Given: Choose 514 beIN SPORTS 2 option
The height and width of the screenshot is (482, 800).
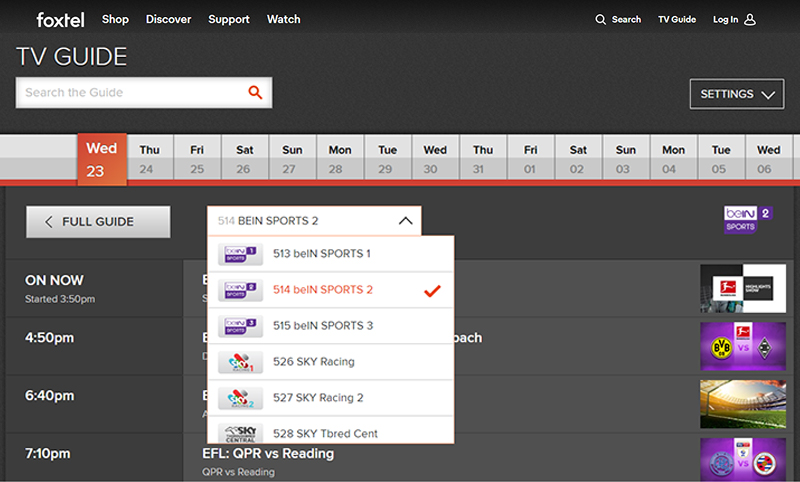Looking at the screenshot, I should click(x=331, y=290).
